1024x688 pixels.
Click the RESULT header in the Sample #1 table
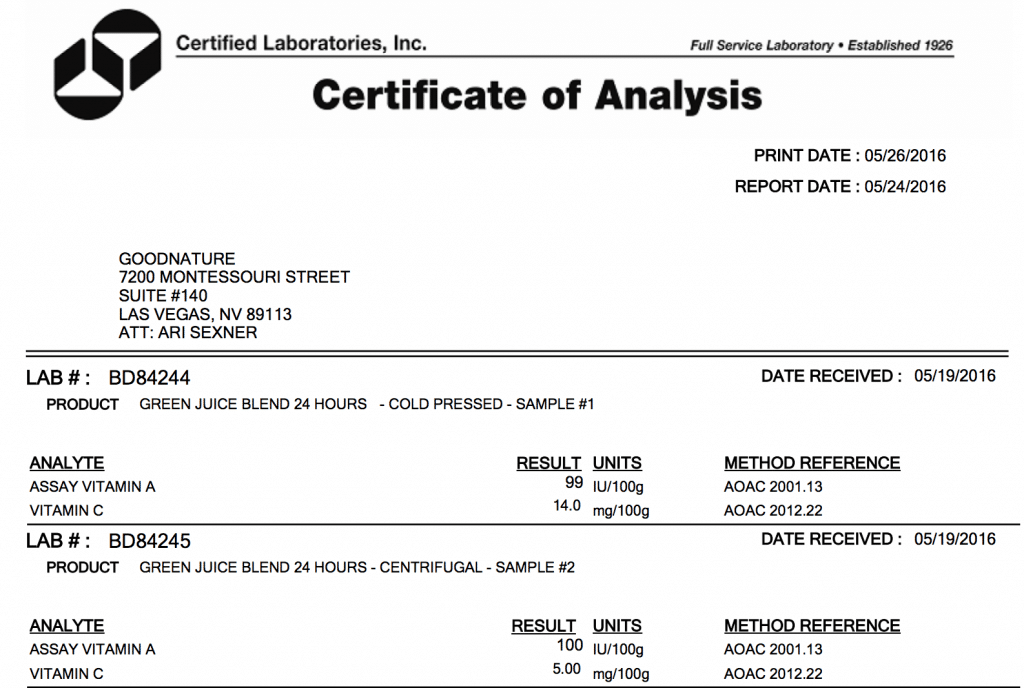pyautogui.click(x=549, y=463)
